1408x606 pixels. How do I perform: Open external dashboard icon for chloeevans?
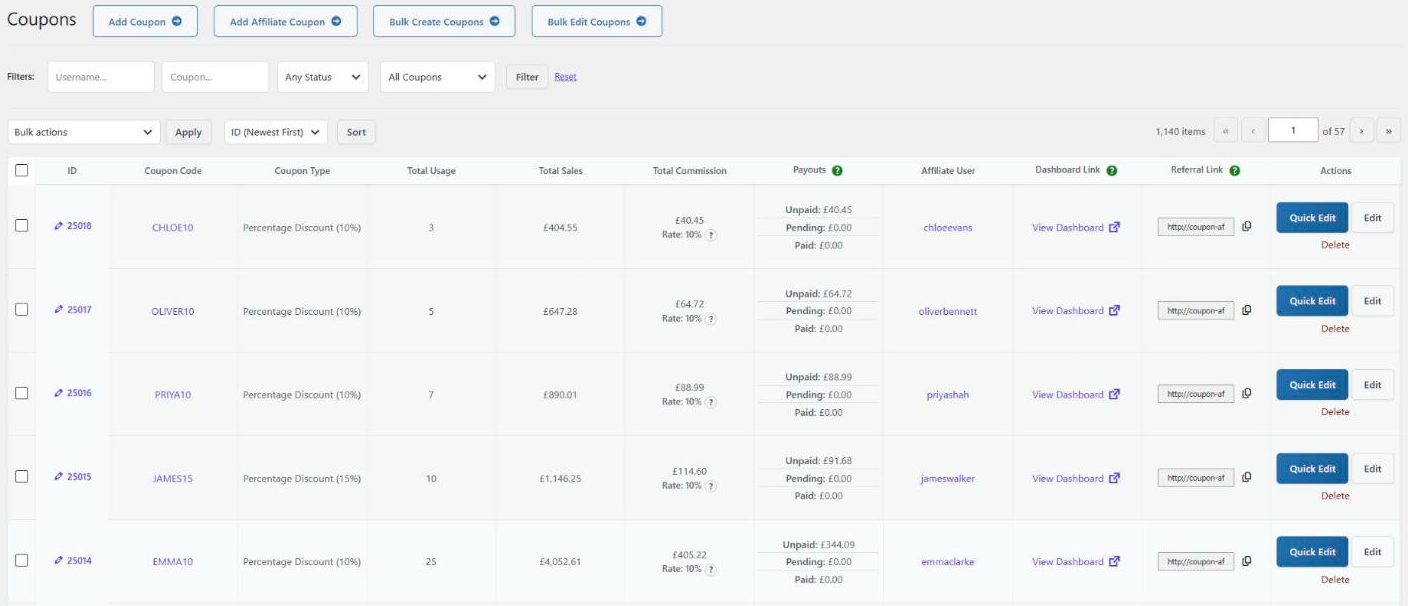1114,227
